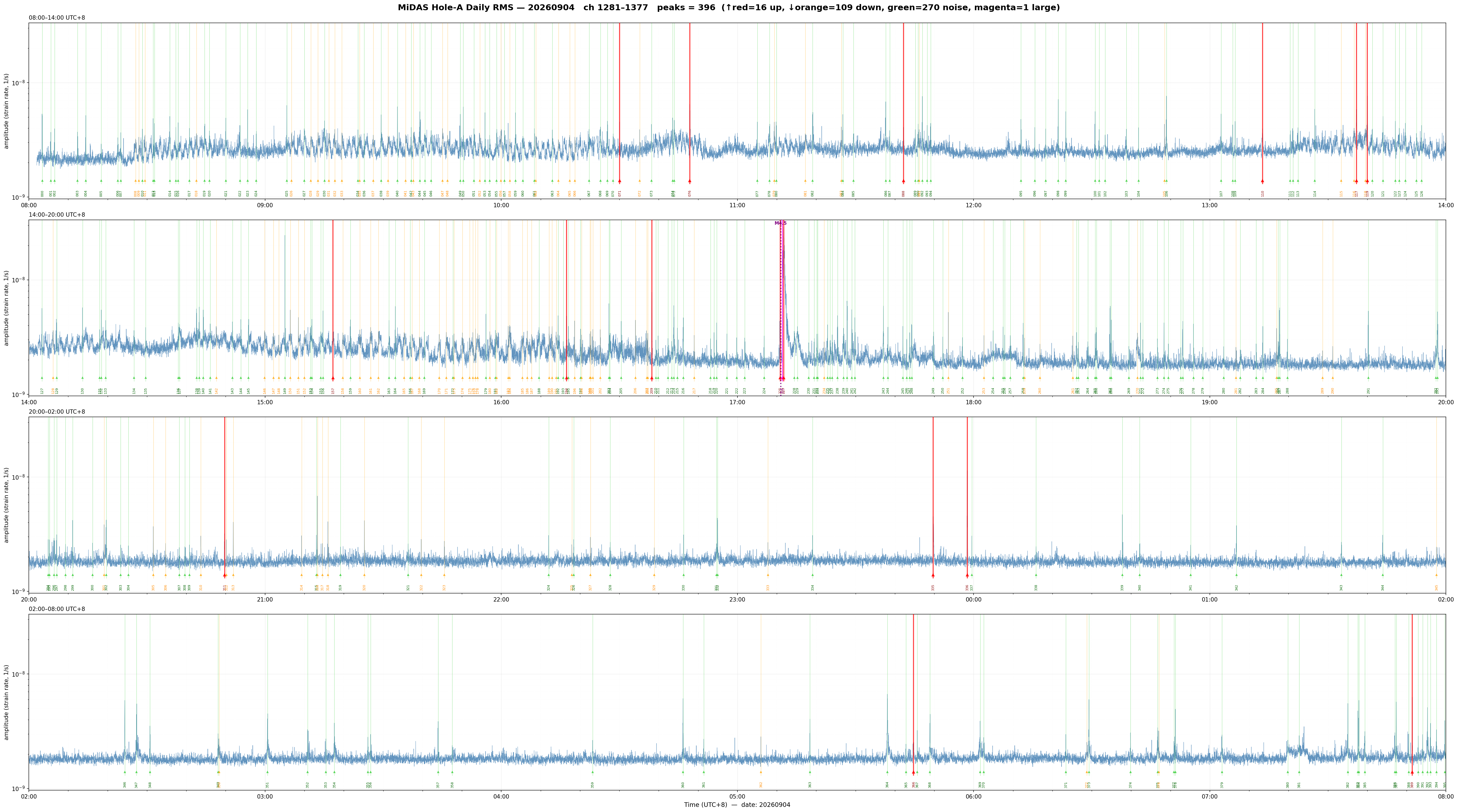Click the 12:00 time tick label
This screenshot has width=1458, height=812.
(x=974, y=205)
